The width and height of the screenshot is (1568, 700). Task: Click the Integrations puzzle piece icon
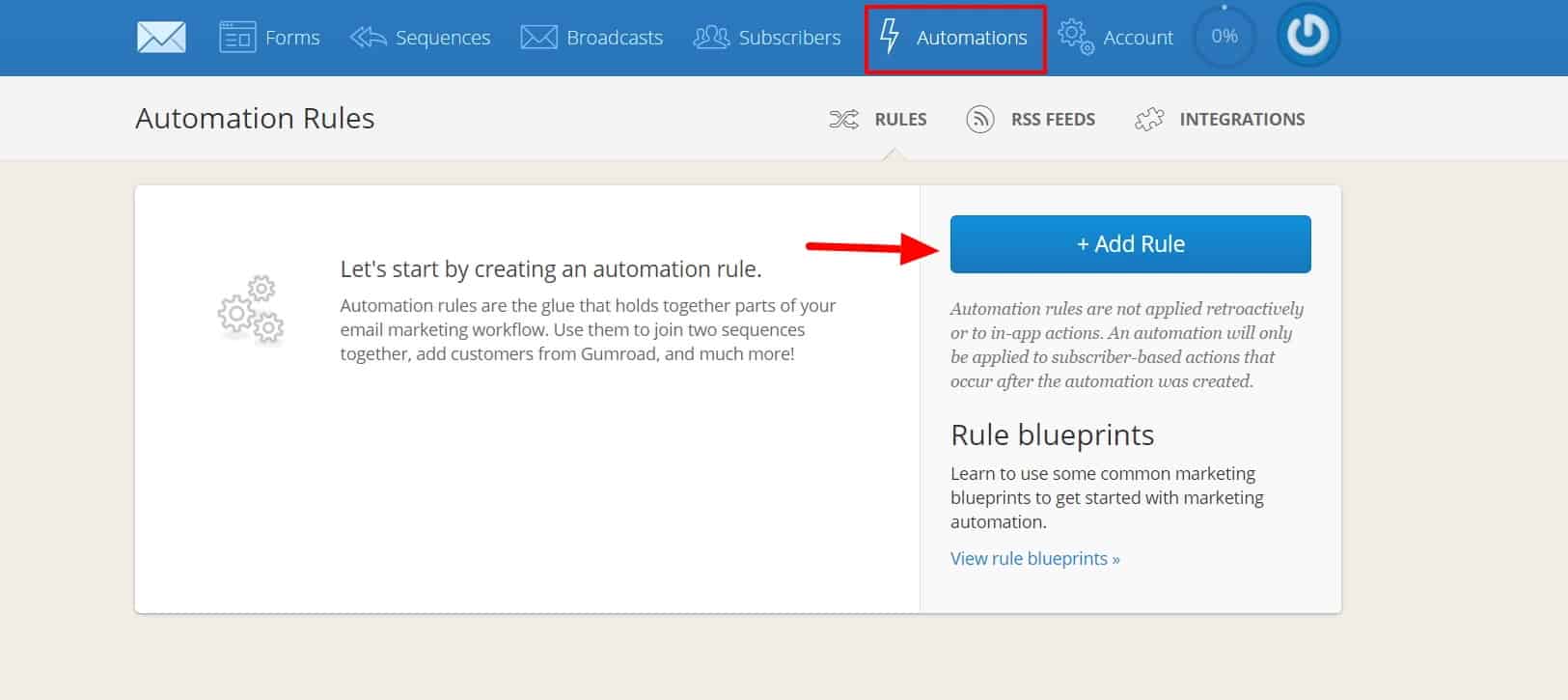[x=1149, y=120]
